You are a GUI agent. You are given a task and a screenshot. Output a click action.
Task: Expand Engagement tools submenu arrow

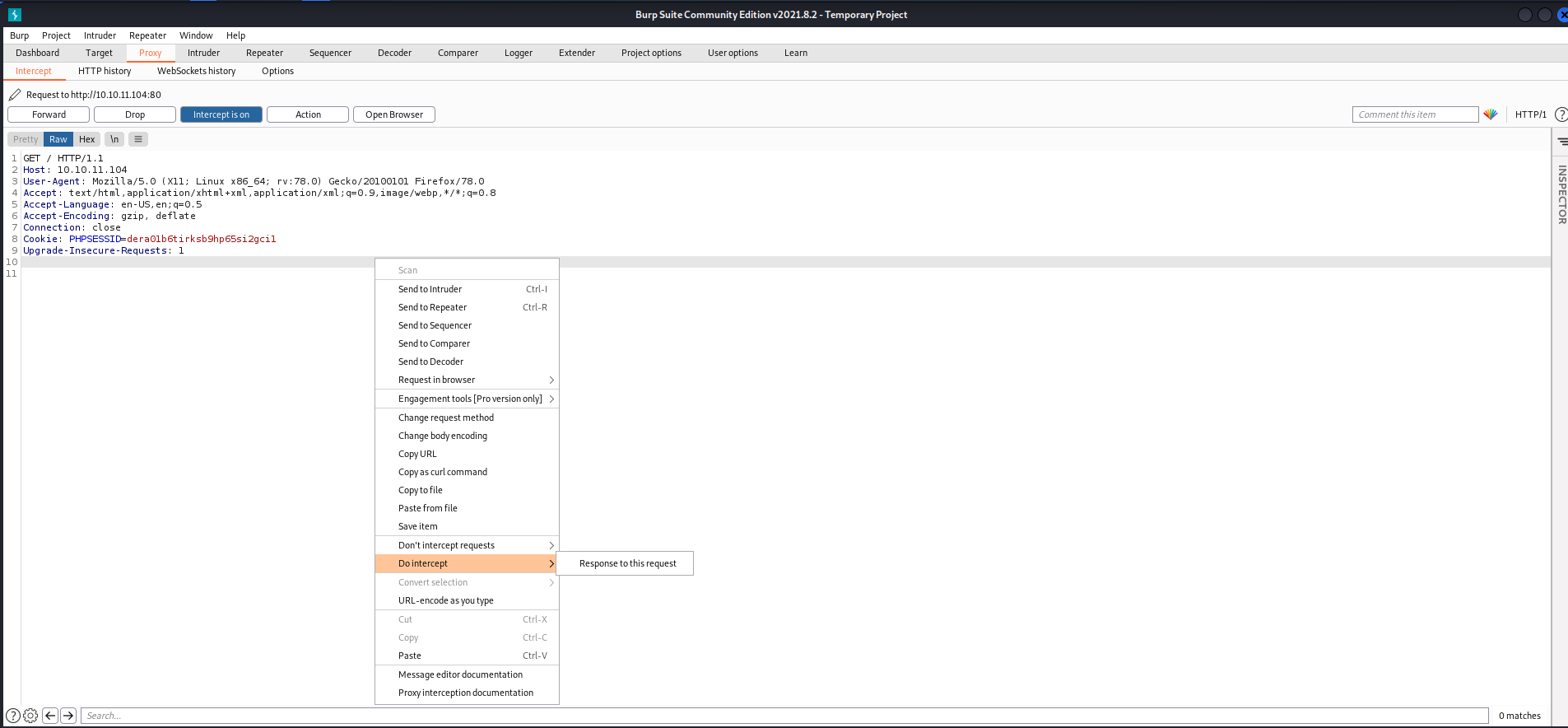click(551, 399)
